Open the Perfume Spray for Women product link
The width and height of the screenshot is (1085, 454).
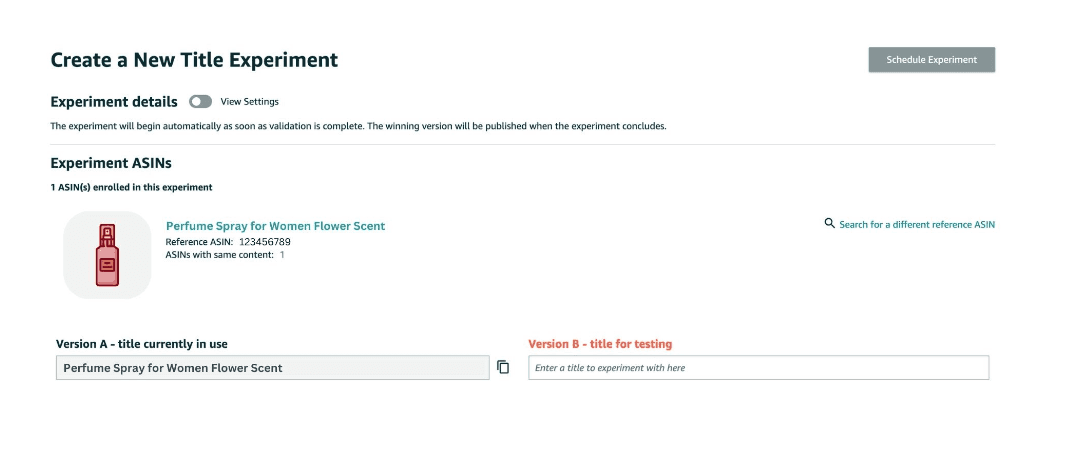pyautogui.click(x=275, y=226)
